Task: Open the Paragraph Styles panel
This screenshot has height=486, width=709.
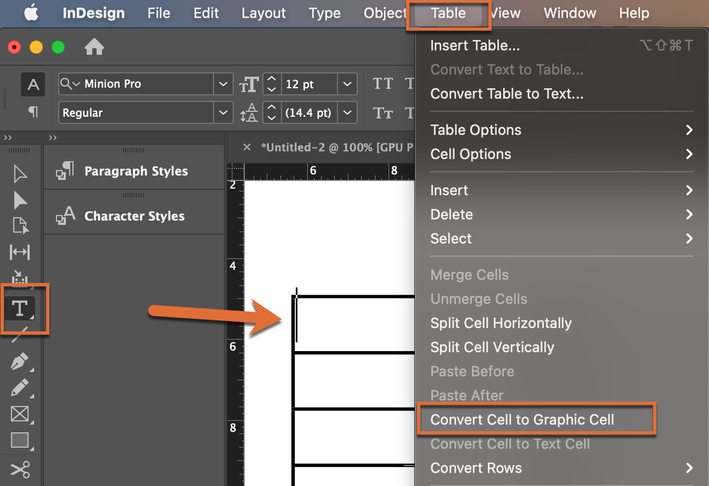Action: 135,171
